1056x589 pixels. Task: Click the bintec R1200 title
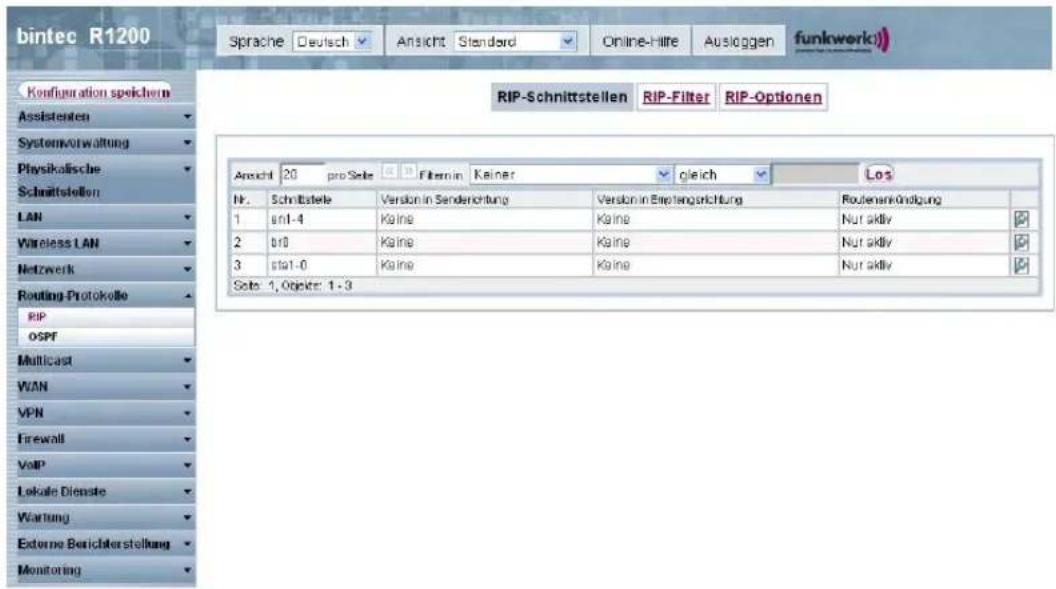pos(83,36)
